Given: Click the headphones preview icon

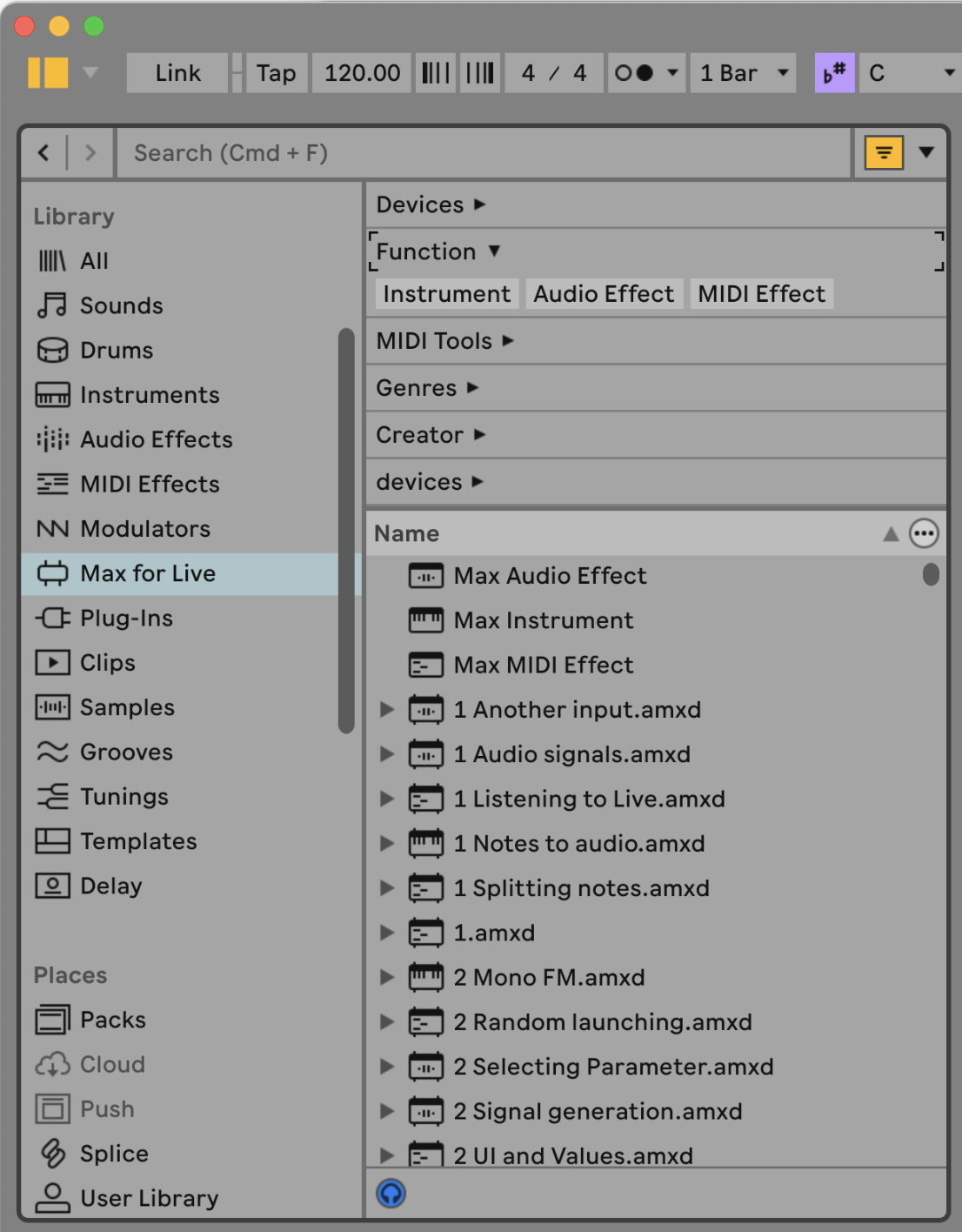Looking at the screenshot, I should pyautogui.click(x=391, y=1193).
